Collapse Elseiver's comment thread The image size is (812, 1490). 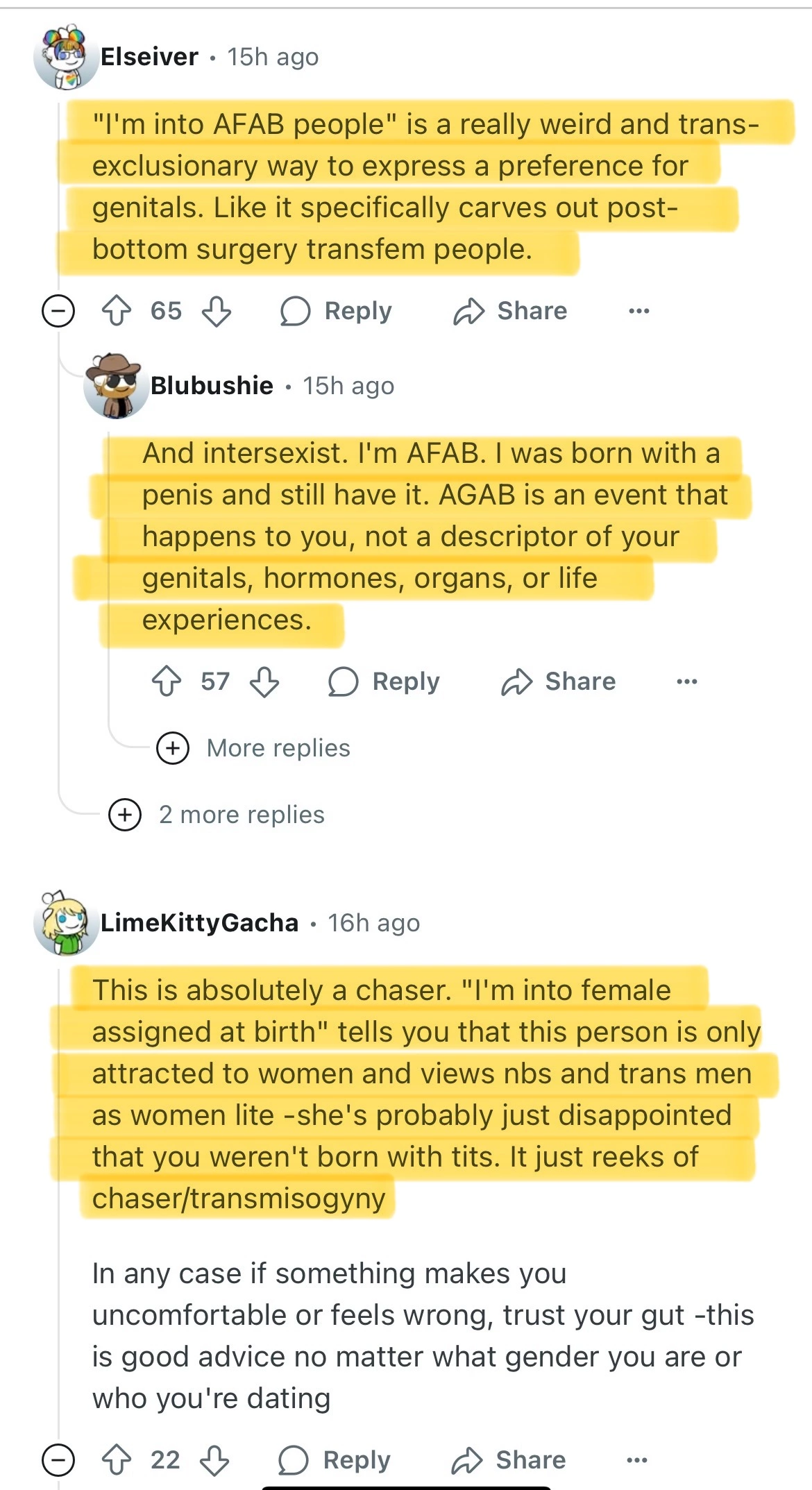coord(58,311)
